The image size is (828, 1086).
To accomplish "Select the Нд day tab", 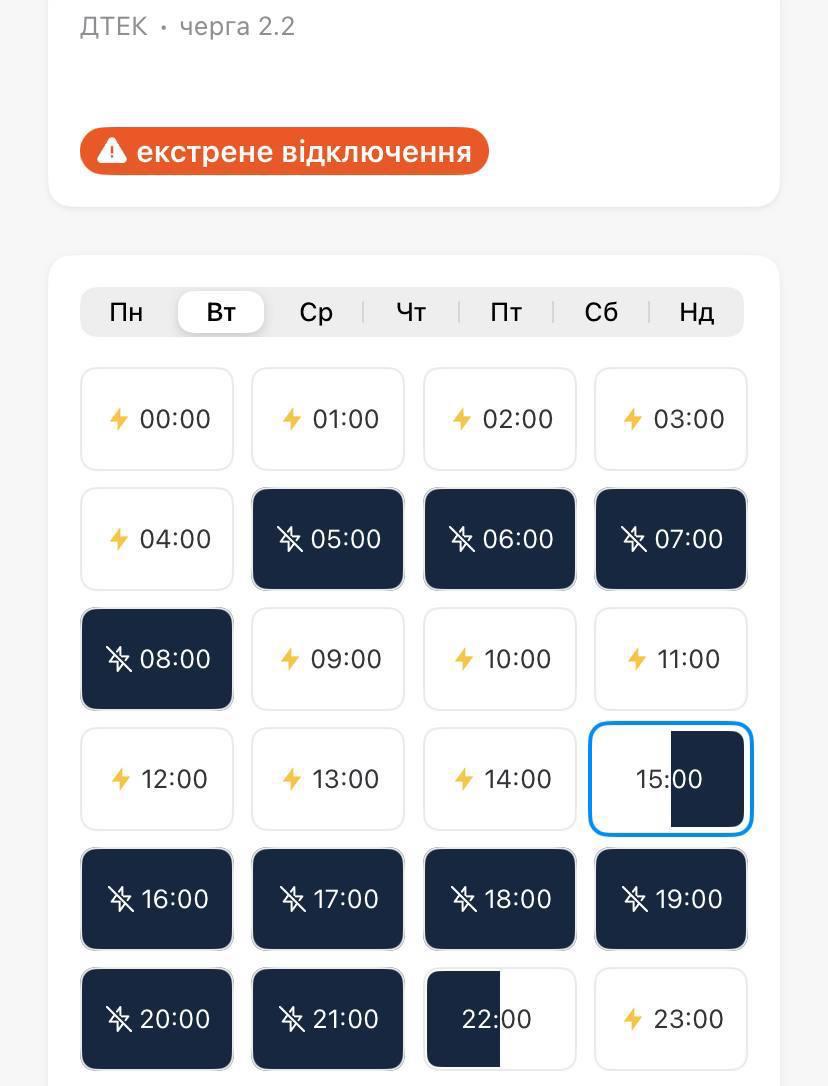I will pos(696,312).
